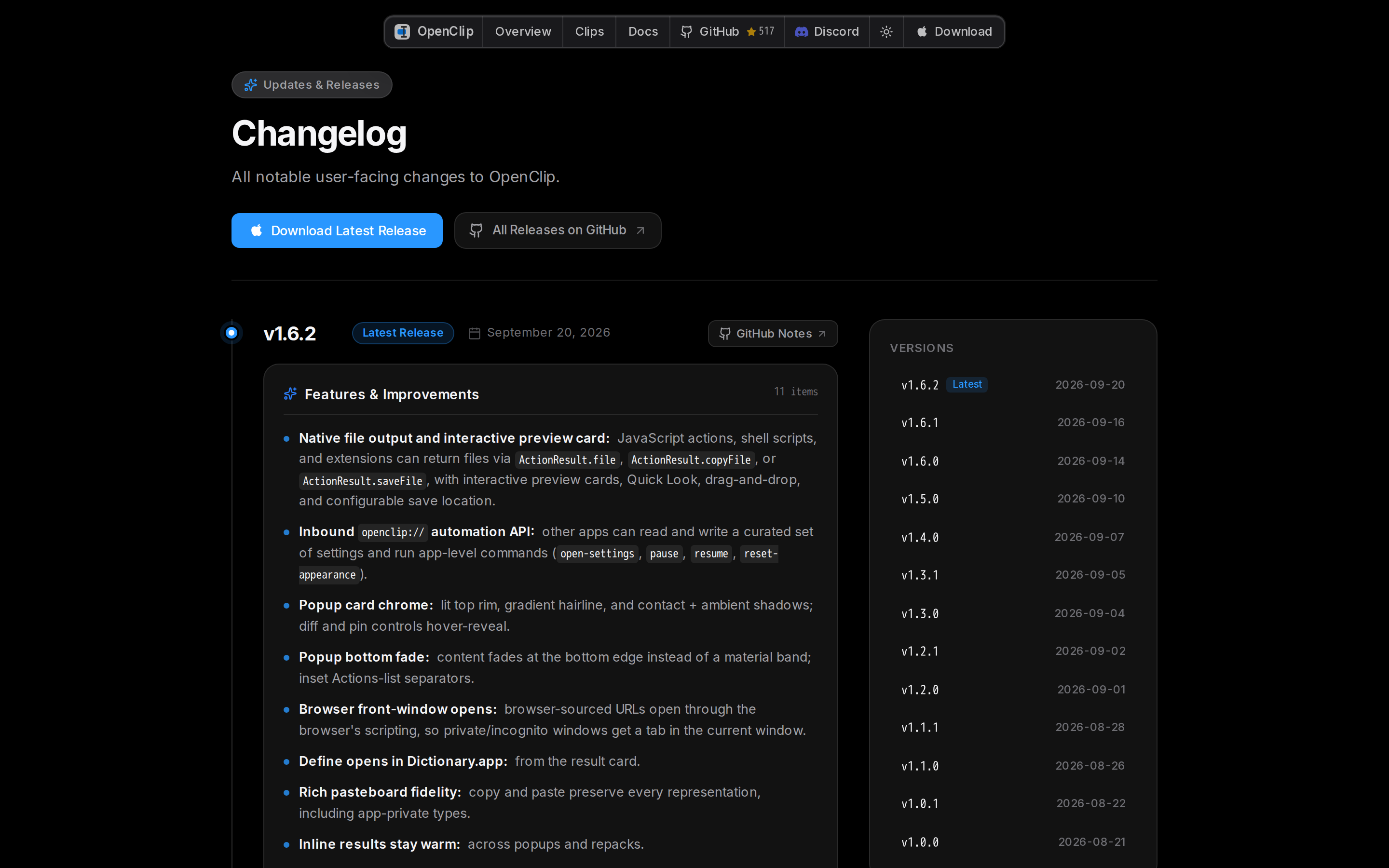1389x868 pixels.
Task: Click 'Inline results stay warm:' item title
Action: (x=380, y=844)
